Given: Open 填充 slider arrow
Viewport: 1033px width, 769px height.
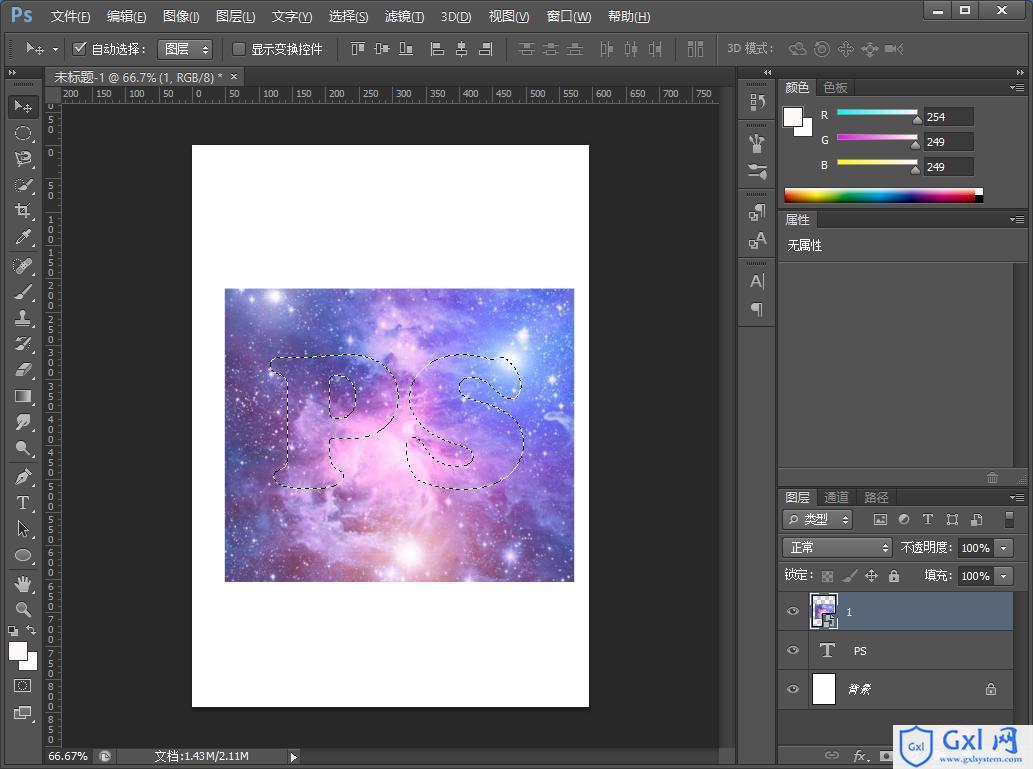Looking at the screenshot, I should (1003, 576).
